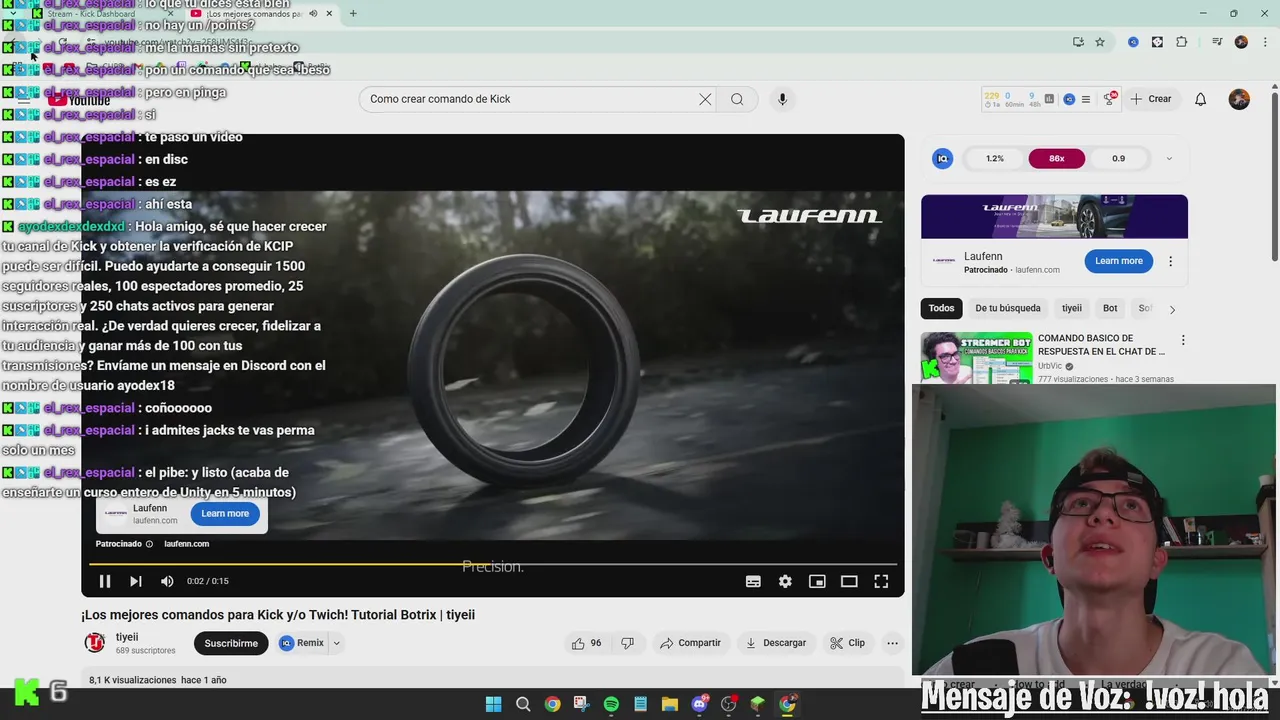Open Windows taskbar search

523,704
